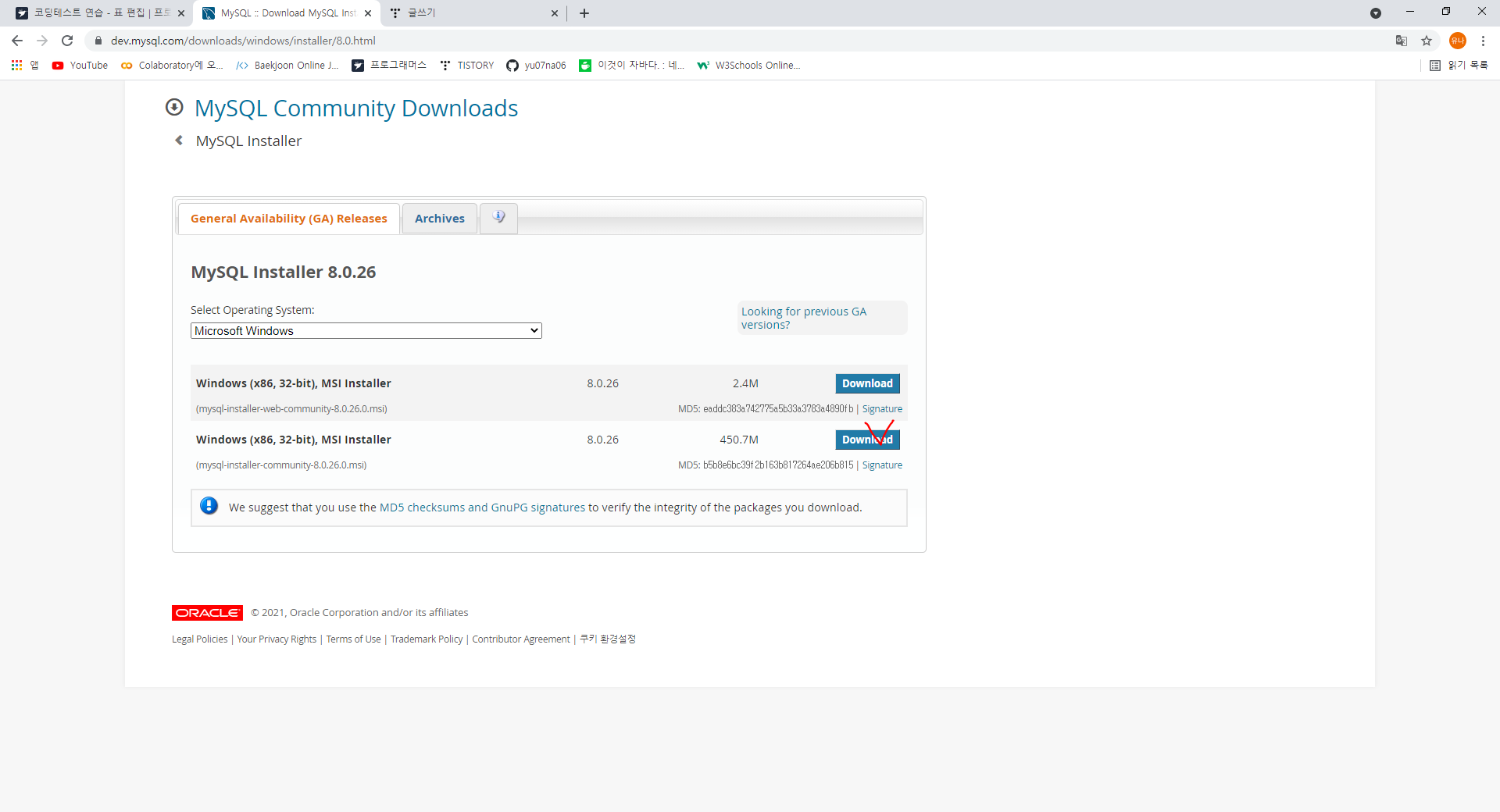The width and height of the screenshot is (1500, 812).
Task: Open Signature link for web-community installer
Action: pos(882,409)
